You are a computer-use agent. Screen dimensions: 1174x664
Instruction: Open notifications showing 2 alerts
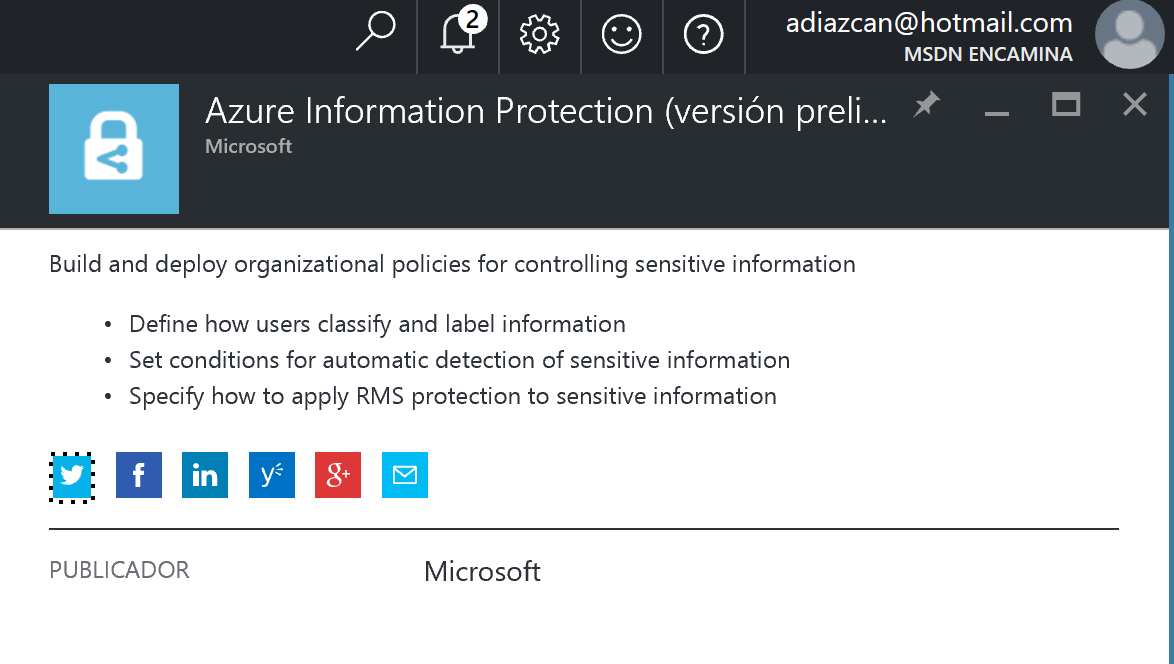click(456, 35)
